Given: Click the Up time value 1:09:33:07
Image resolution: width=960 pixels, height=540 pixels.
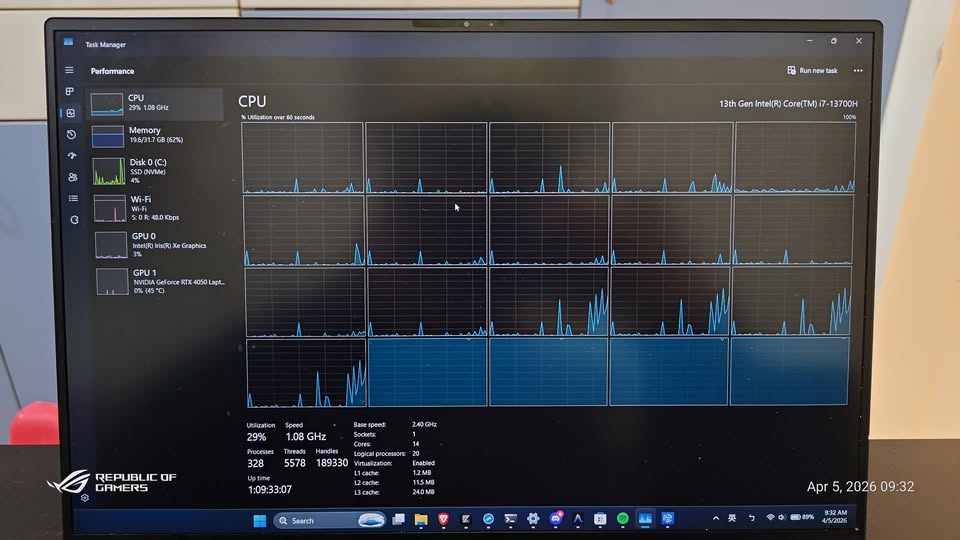Looking at the screenshot, I should point(269,490).
